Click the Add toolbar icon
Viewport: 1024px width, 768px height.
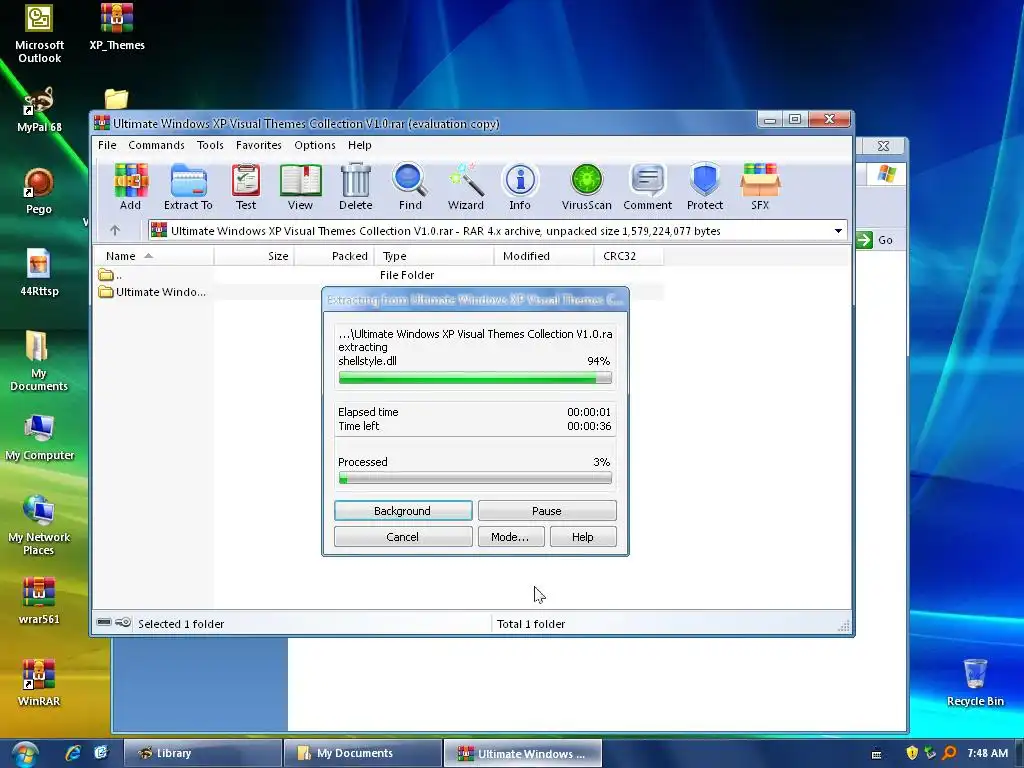[x=131, y=187]
